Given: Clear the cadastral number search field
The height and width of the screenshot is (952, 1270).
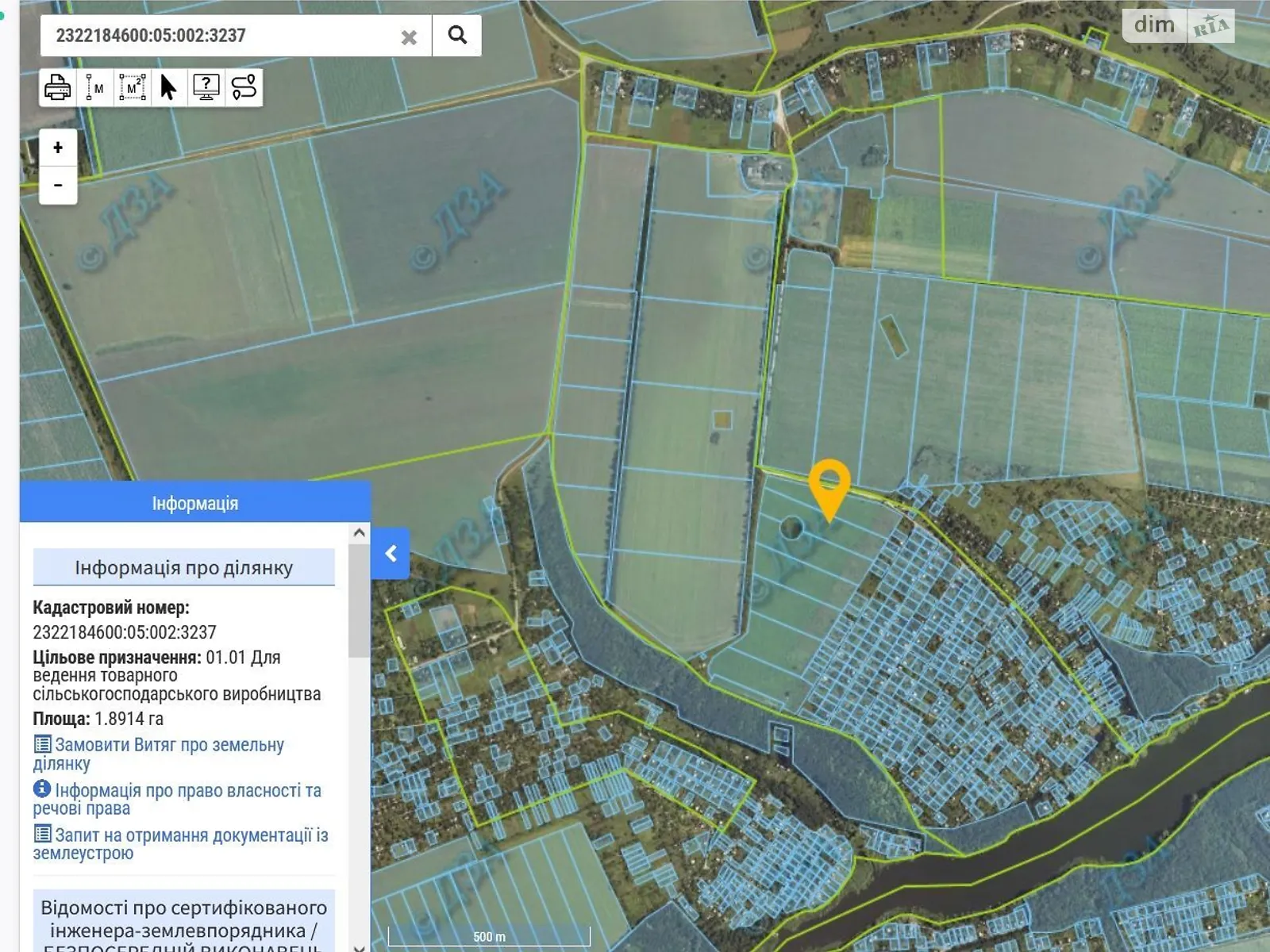Looking at the screenshot, I should [409, 37].
